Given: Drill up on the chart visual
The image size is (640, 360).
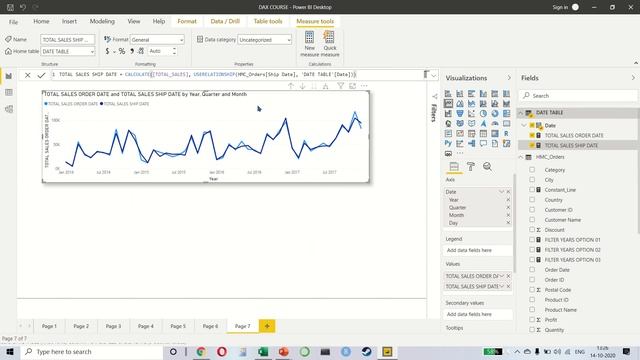Looking at the screenshot, I should pyautogui.click(x=291, y=86).
